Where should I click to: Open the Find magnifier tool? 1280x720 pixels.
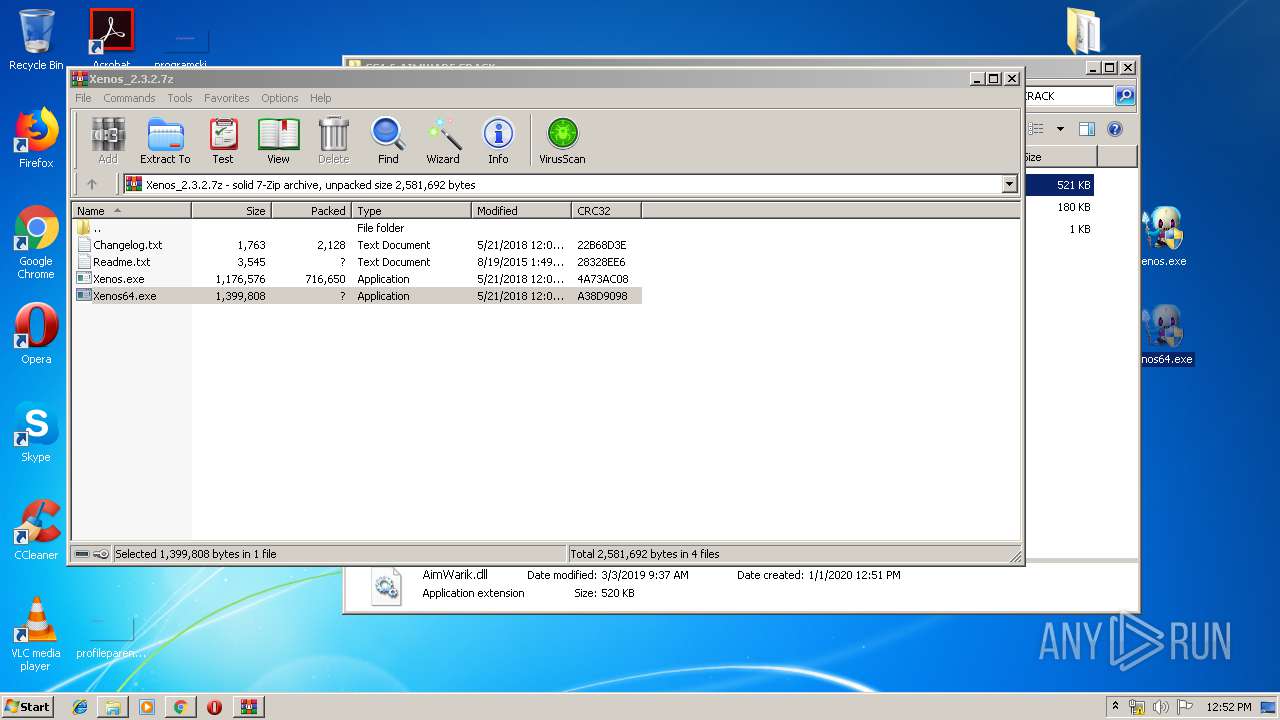pyautogui.click(x=388, y=140)
